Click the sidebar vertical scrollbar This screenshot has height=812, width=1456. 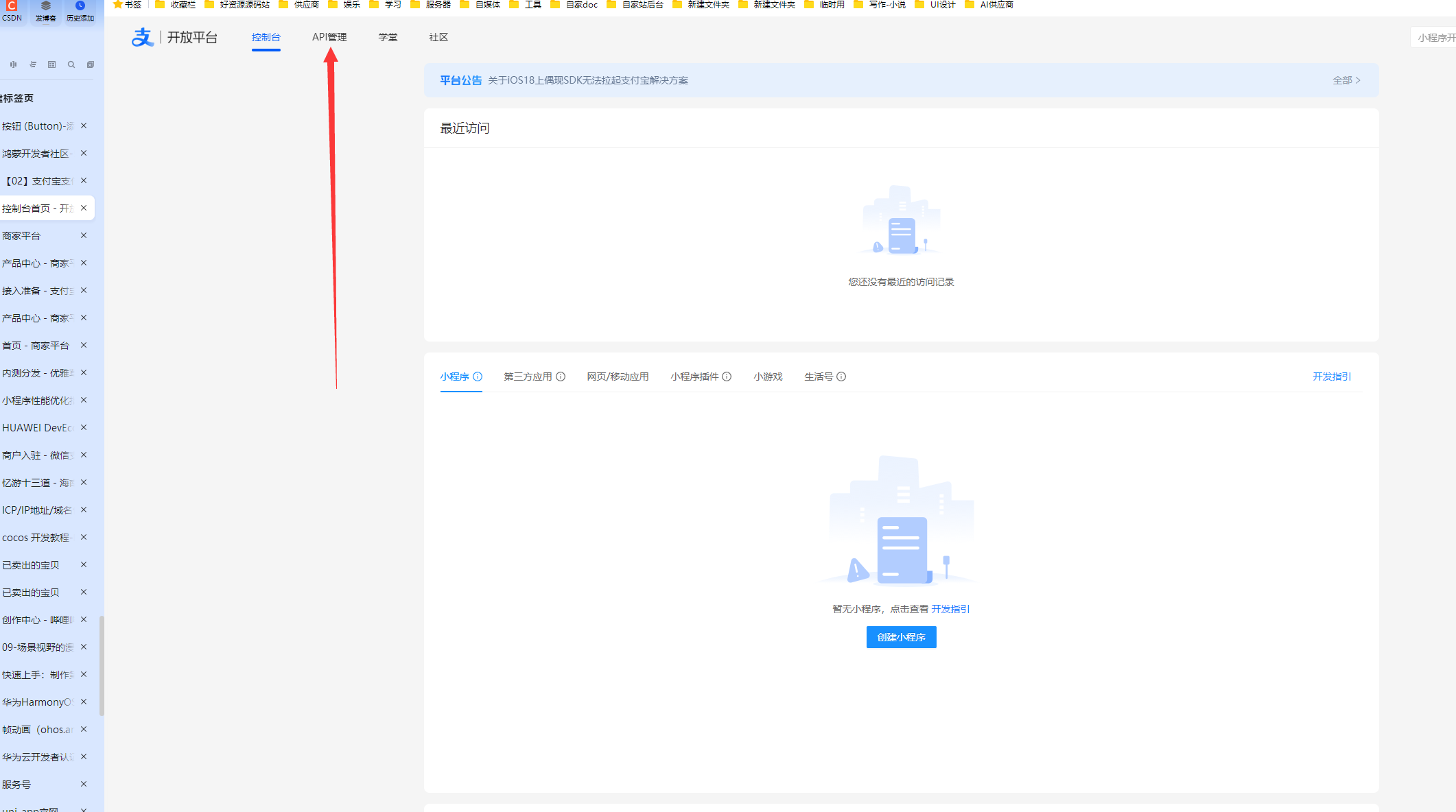tap(102, 665)
